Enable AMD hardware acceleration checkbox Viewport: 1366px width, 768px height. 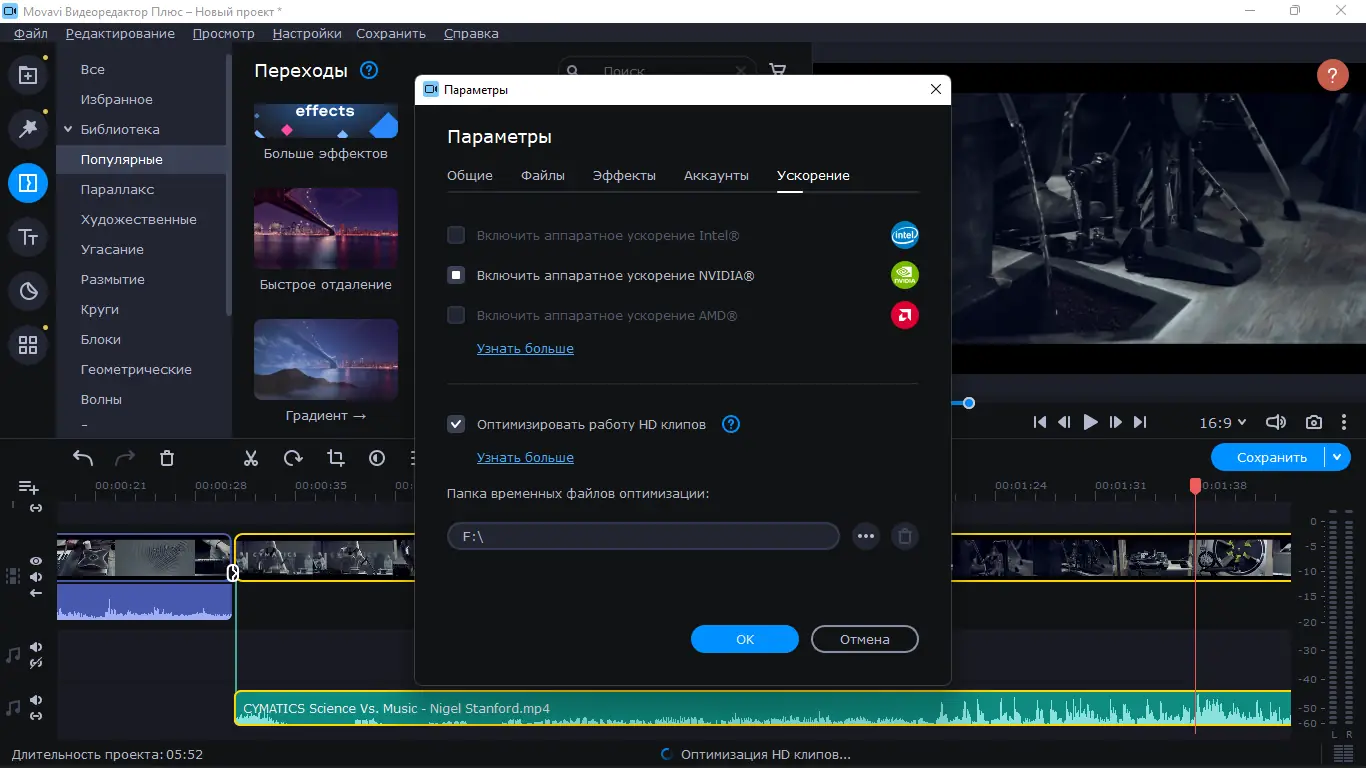[456, 316]
